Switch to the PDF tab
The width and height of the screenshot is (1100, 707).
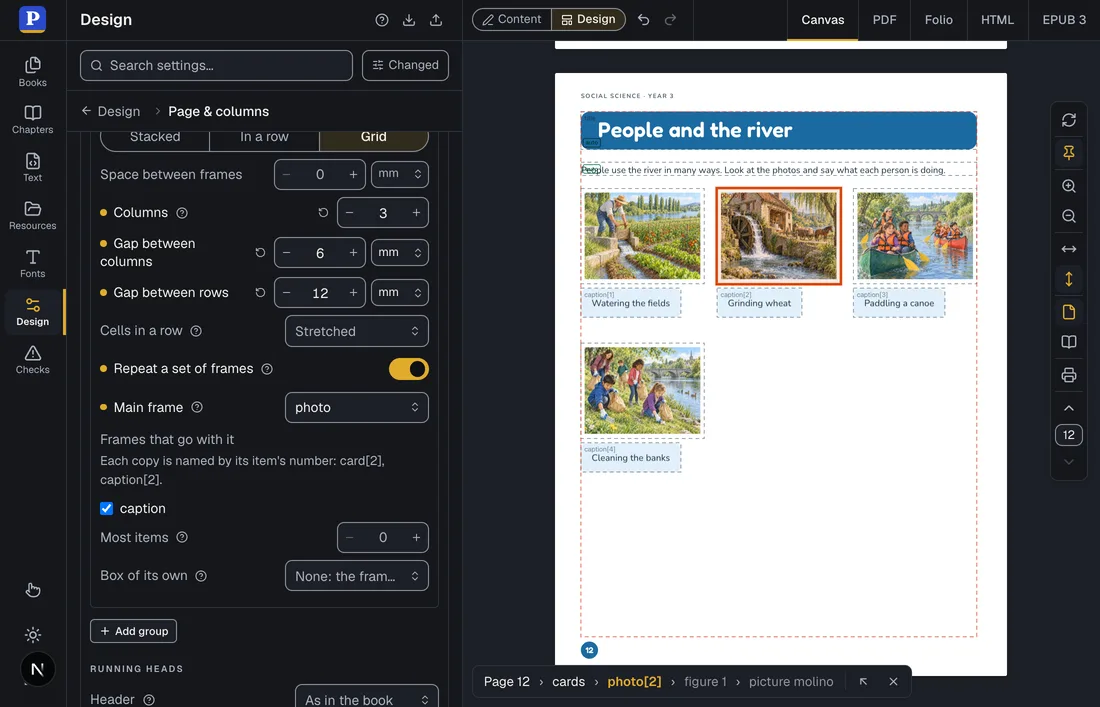885,20
